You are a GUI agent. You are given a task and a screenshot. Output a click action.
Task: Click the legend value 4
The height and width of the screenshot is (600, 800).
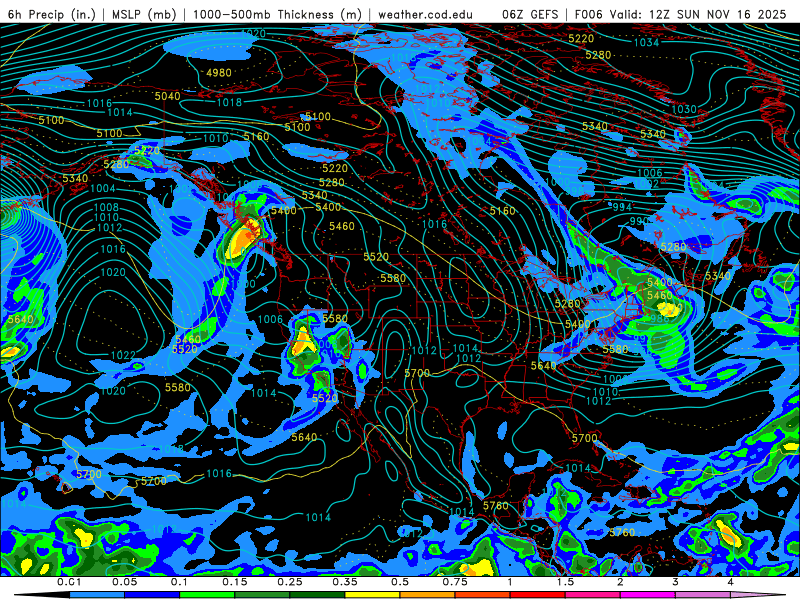[730, 582]
